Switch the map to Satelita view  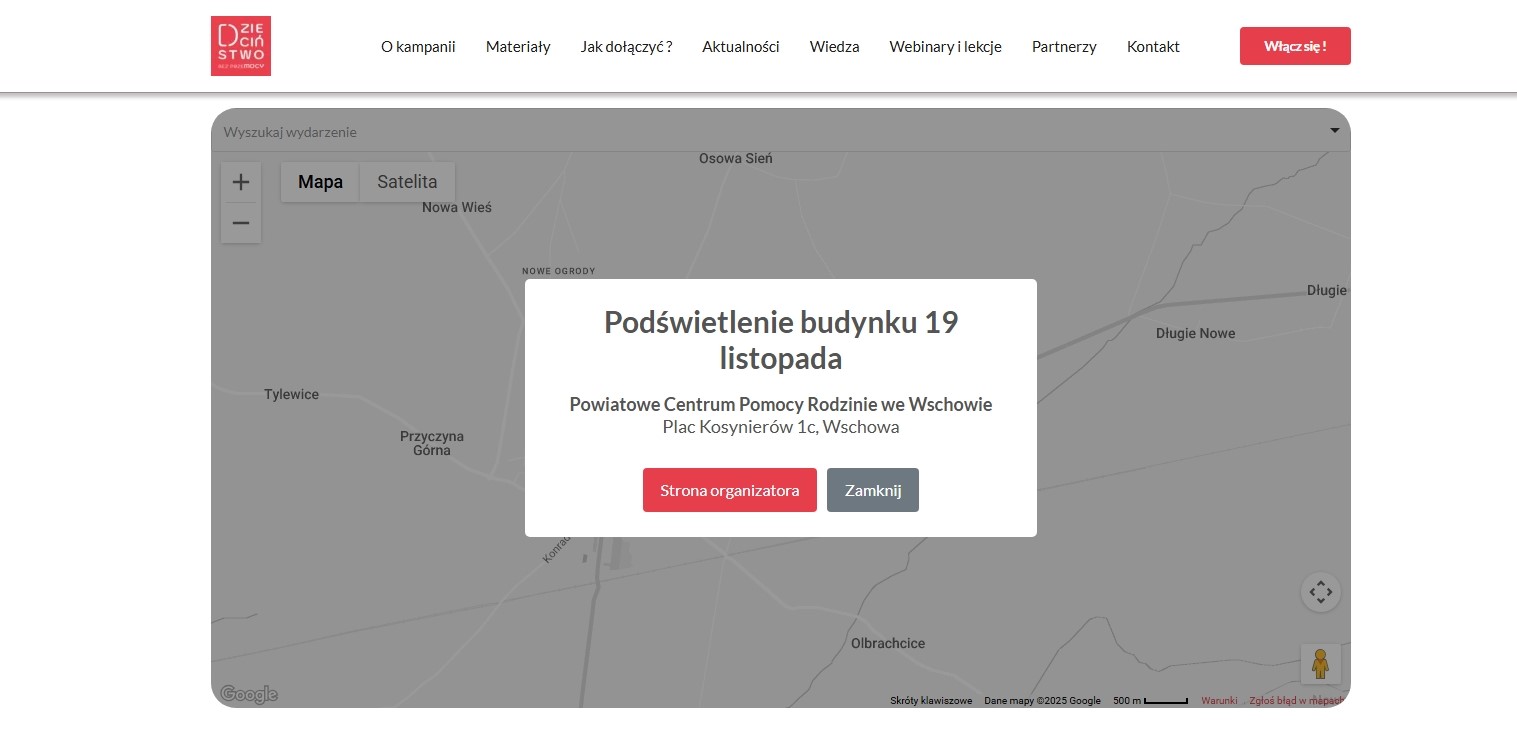coord(407,182)
